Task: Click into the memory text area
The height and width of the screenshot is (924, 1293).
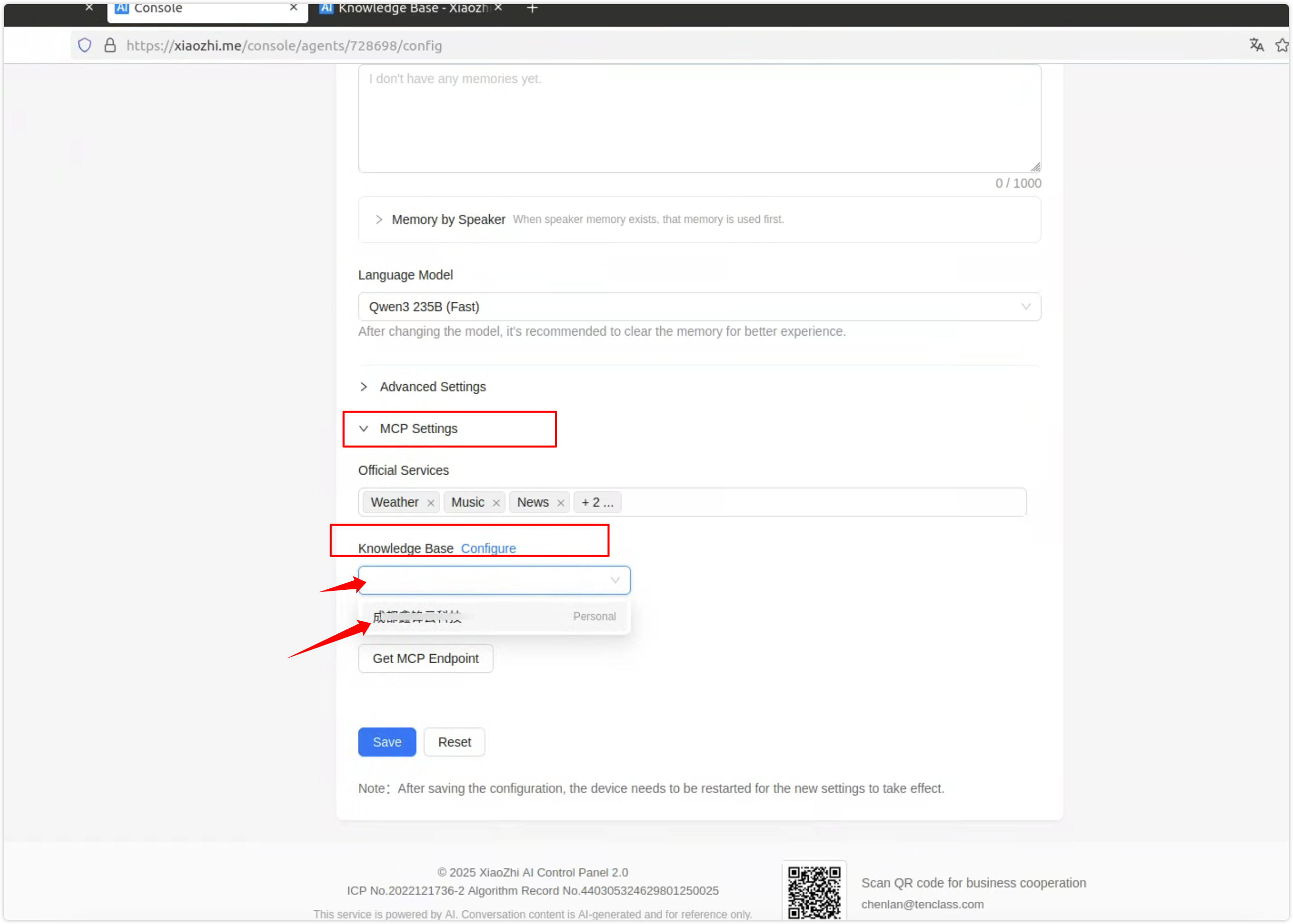Action: click(700, 118)
